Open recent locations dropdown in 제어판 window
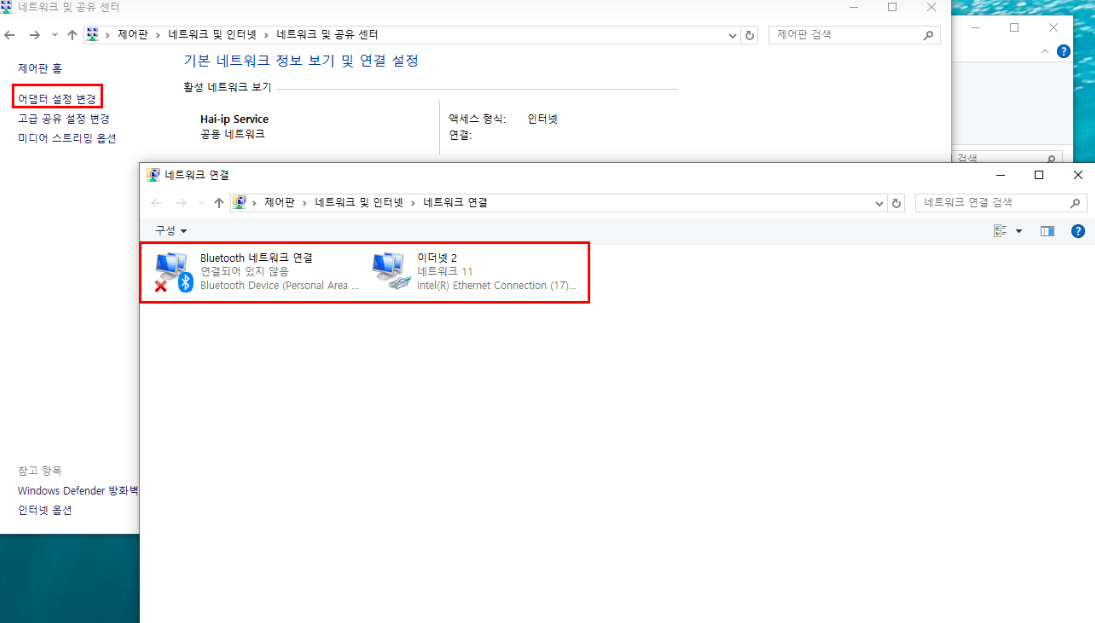 tap(54, 35)
